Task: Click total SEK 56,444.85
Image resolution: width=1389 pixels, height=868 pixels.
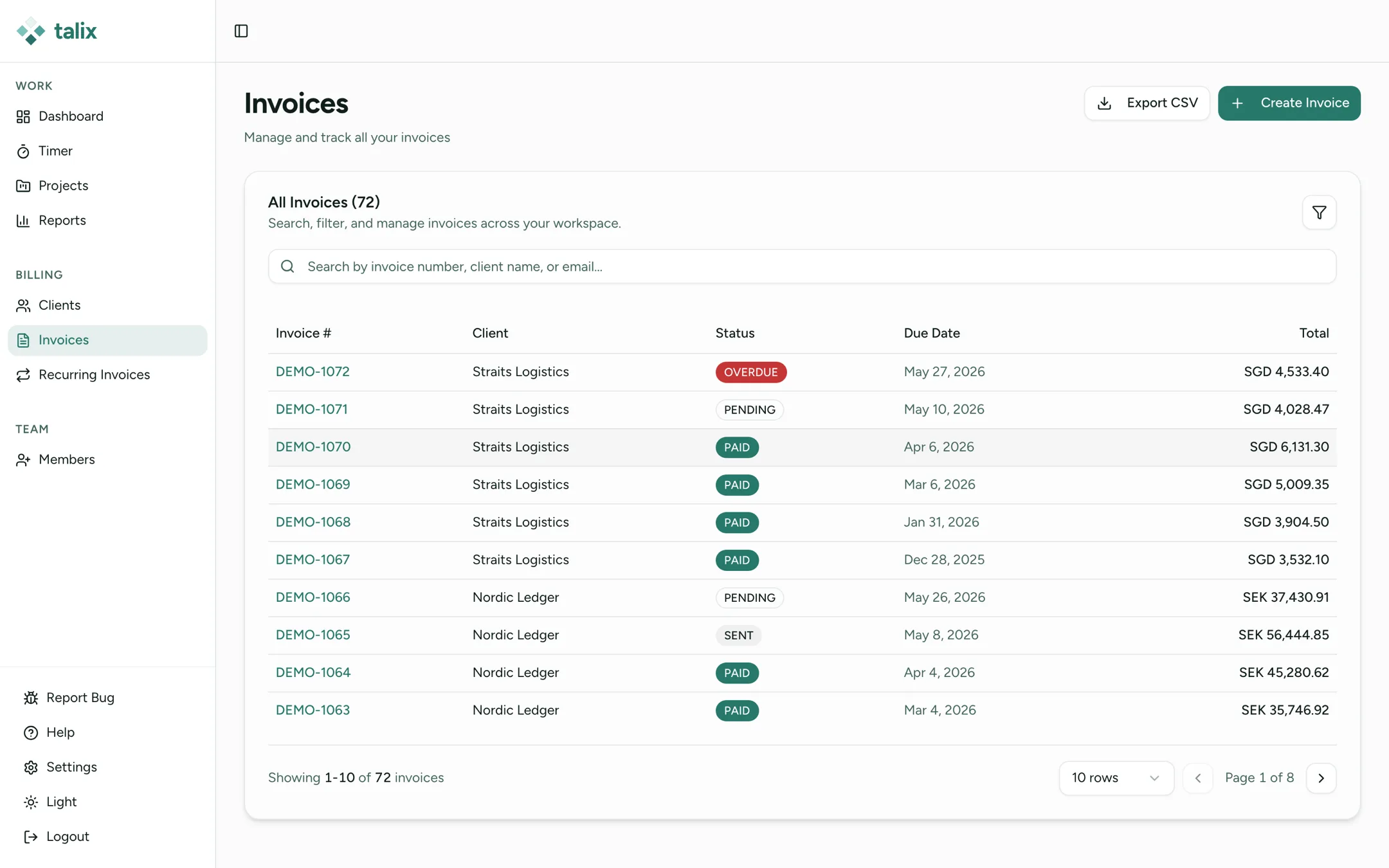Action: click(1284, 635)
